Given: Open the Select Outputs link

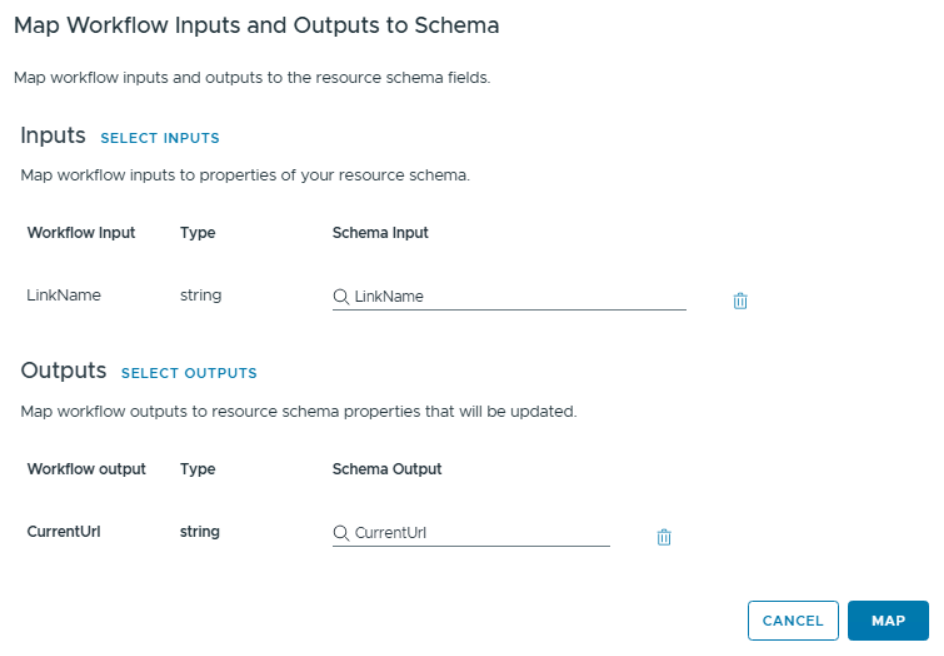Looking at the screenshot, I should coord(189,373).
